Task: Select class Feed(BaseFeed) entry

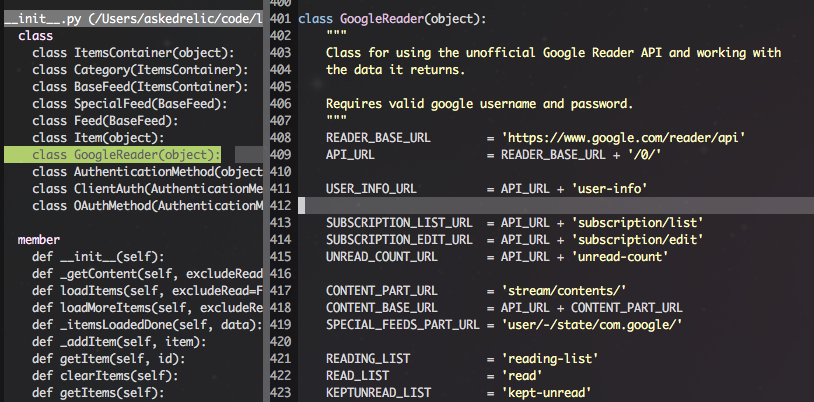Action: pos(105,121)
